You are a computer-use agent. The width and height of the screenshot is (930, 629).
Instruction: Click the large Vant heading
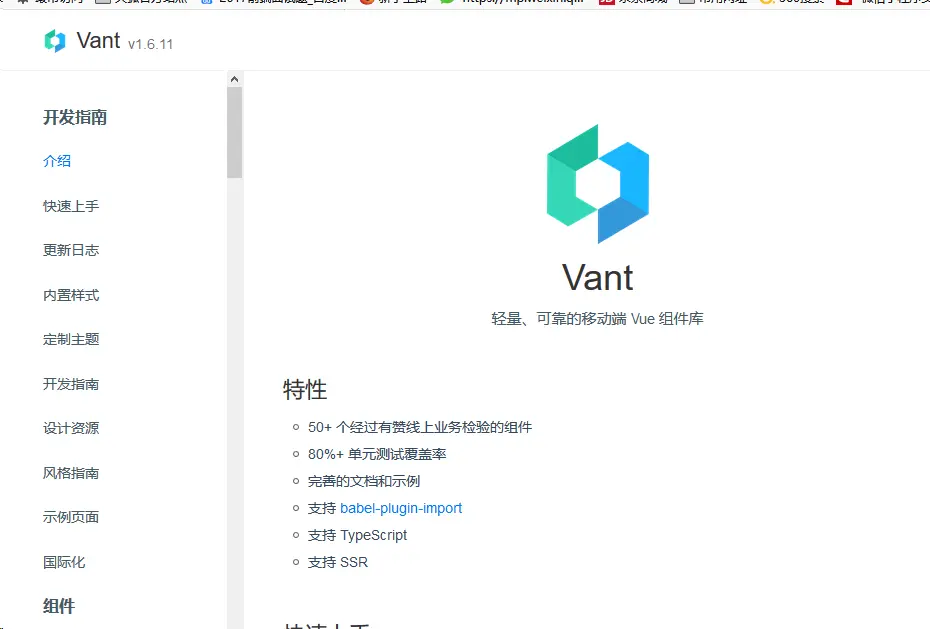coord(598,277)
